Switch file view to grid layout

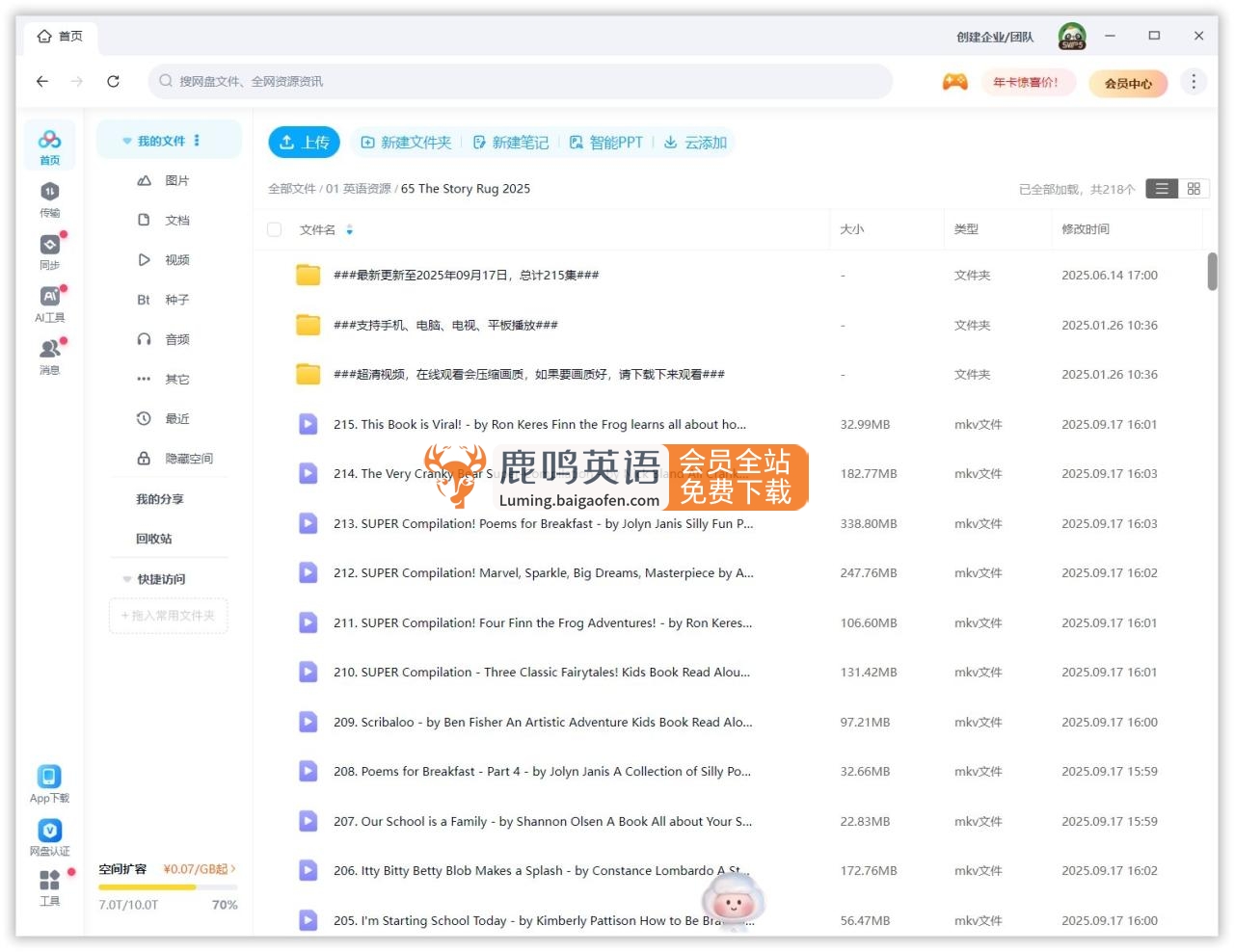coord(1194,188)
